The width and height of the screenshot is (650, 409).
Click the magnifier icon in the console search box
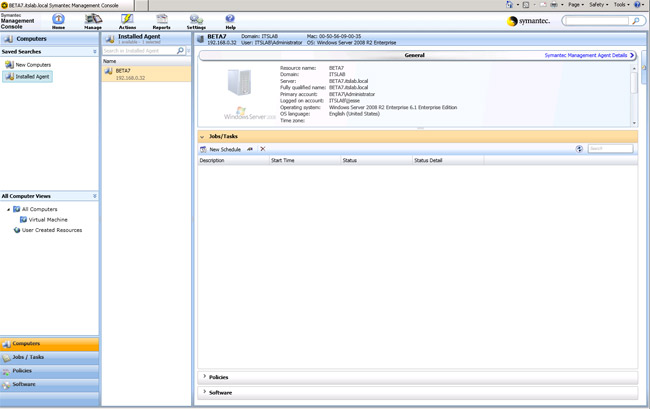coord(635,21)
